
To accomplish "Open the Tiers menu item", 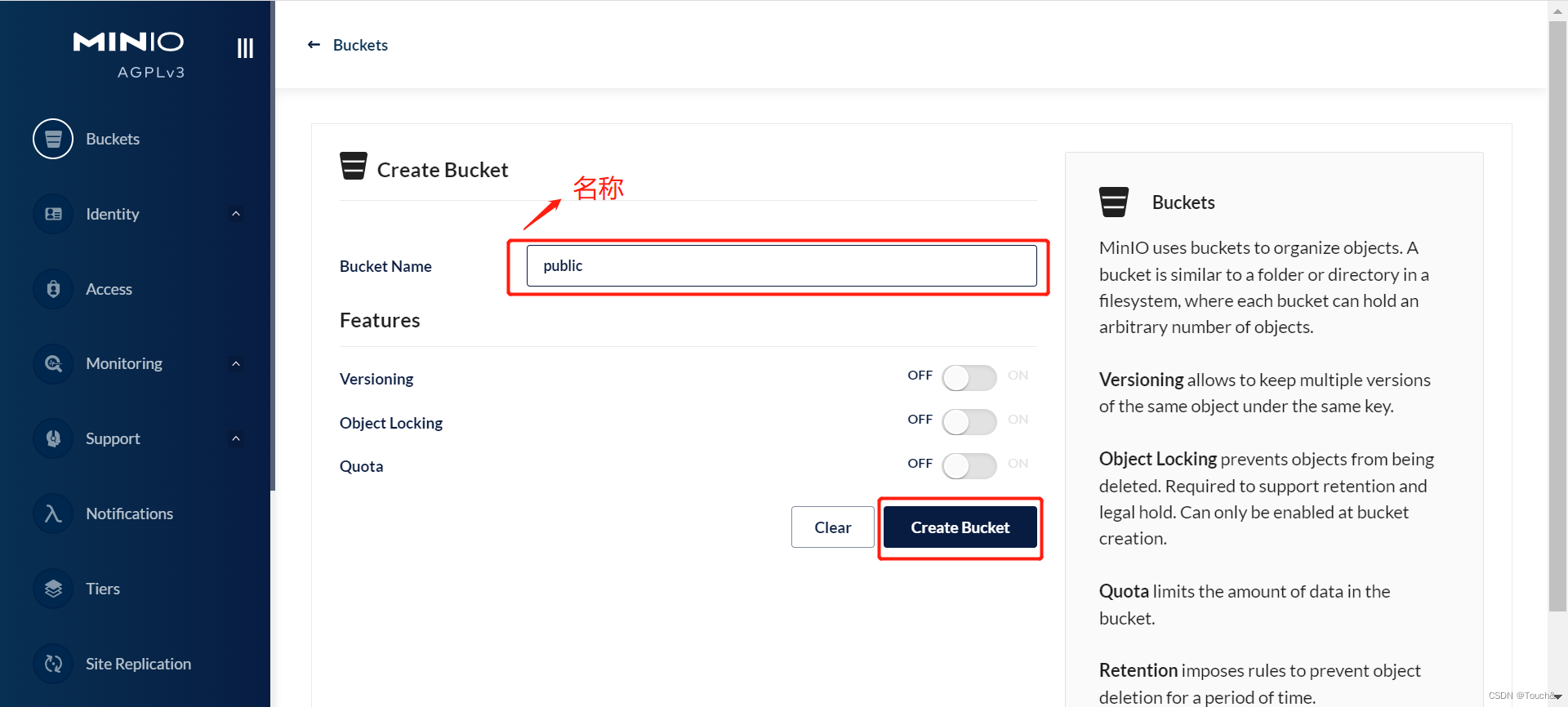I will [103, 589].
